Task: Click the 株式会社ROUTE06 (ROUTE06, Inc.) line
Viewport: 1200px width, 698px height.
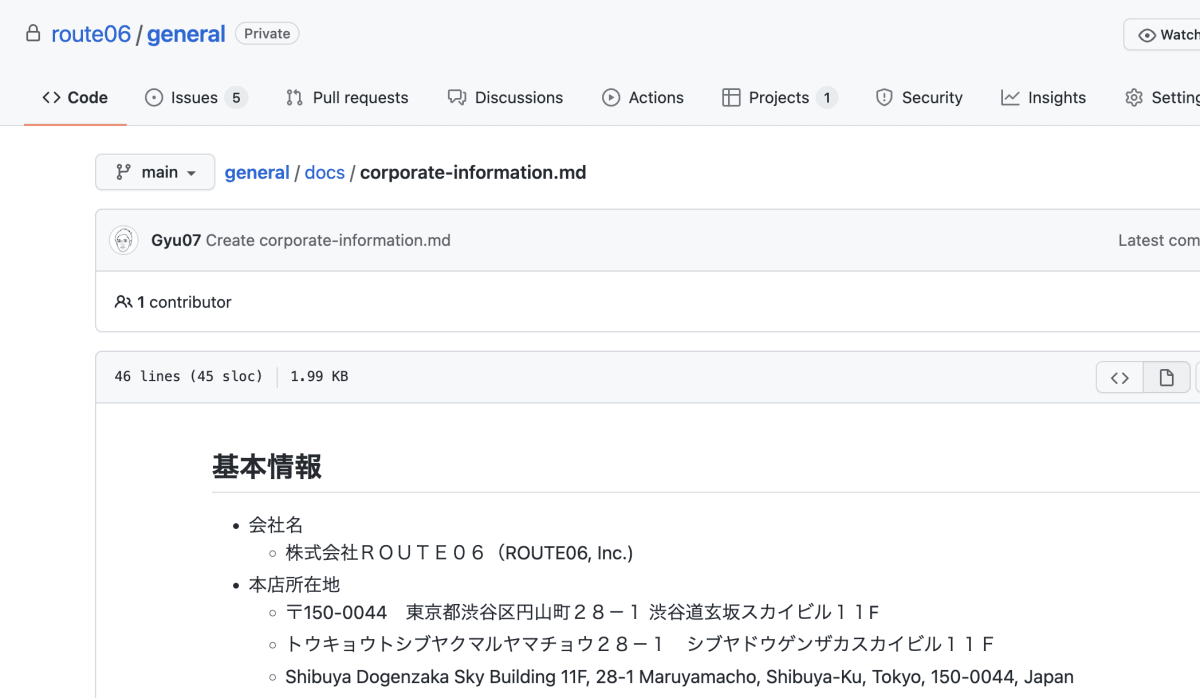Action: point(459,552)
